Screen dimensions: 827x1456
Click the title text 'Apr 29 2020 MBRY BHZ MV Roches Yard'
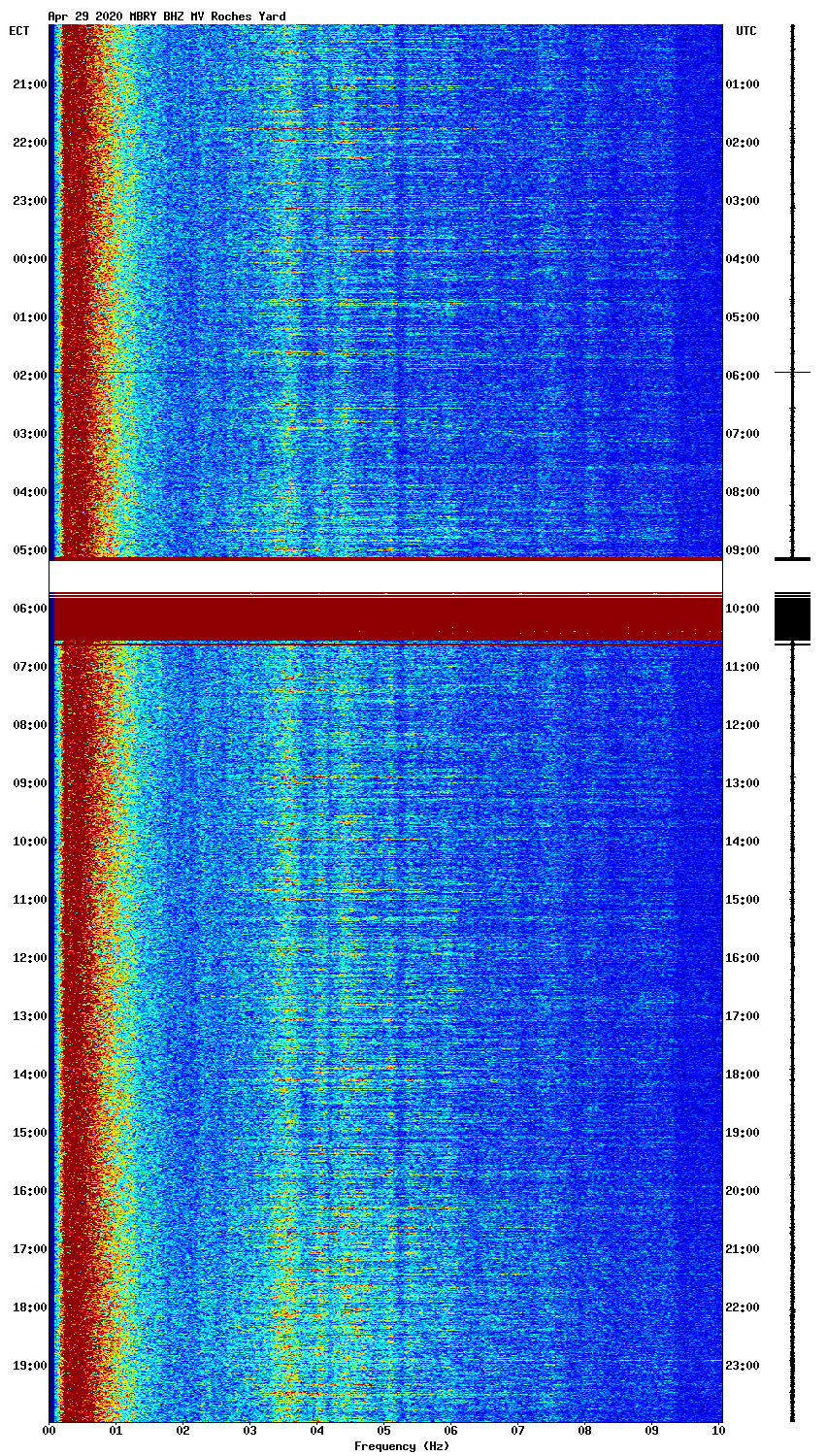pyautogui.click(x=167, y=17)
